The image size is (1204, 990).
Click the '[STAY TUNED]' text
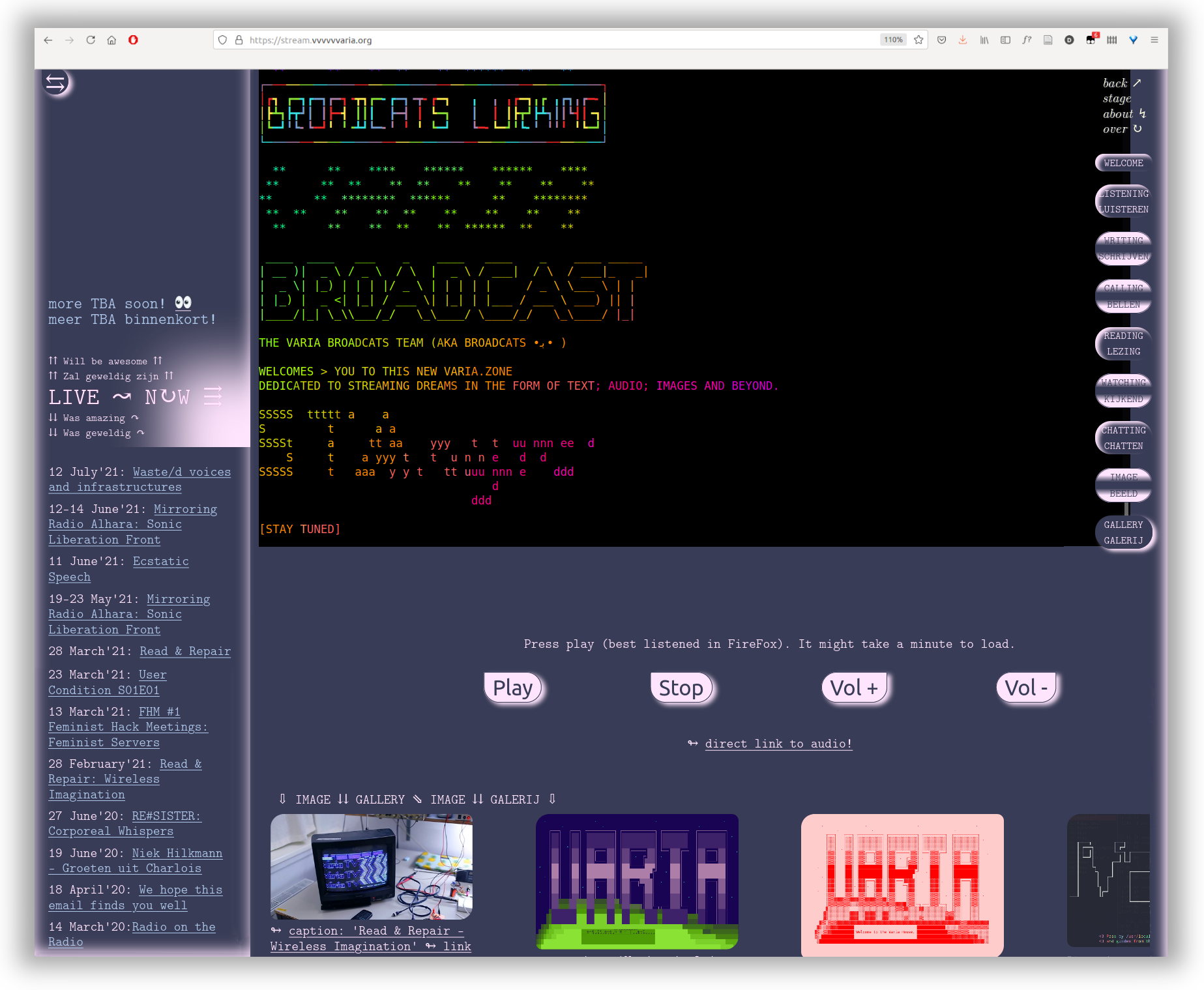(300, 529)
